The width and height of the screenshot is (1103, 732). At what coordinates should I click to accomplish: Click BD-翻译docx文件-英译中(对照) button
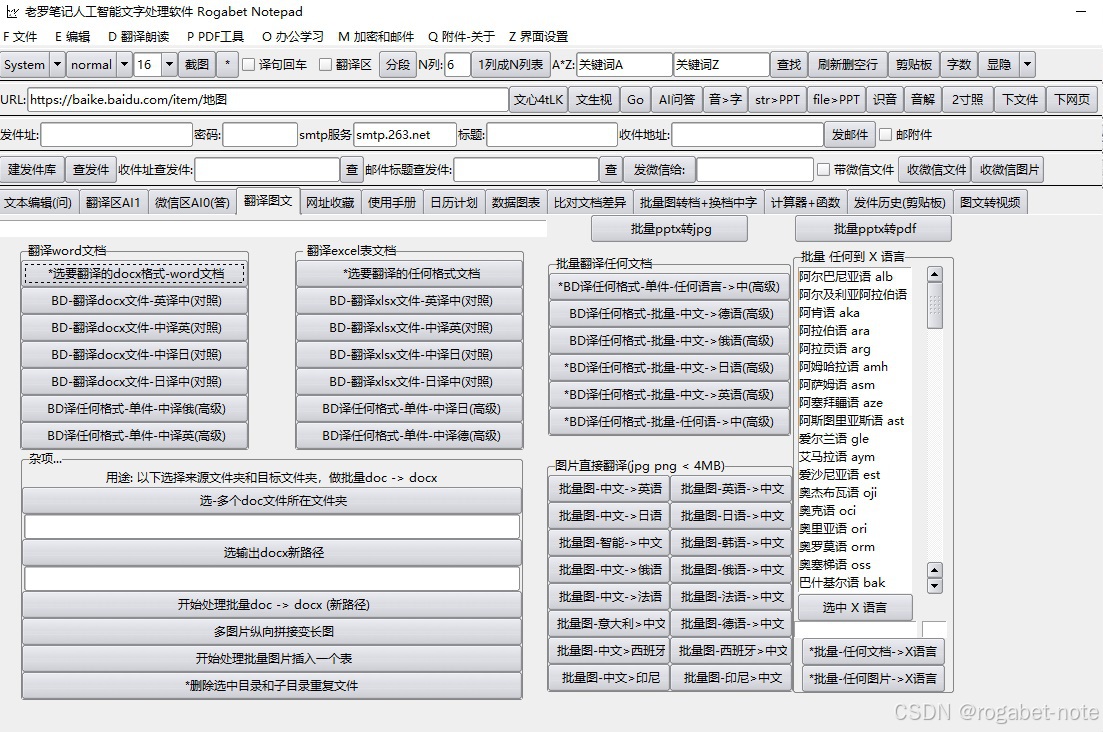(135, 300)
